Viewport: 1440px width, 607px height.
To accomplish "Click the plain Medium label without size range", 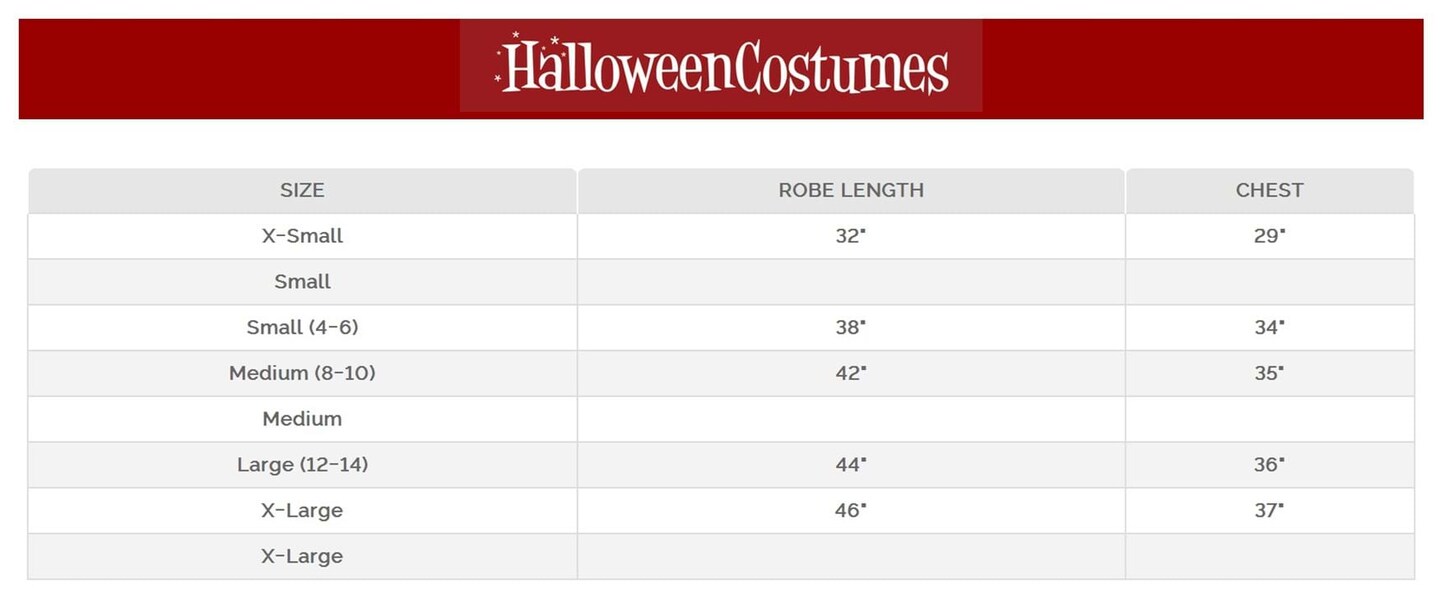I will point(302,419).
